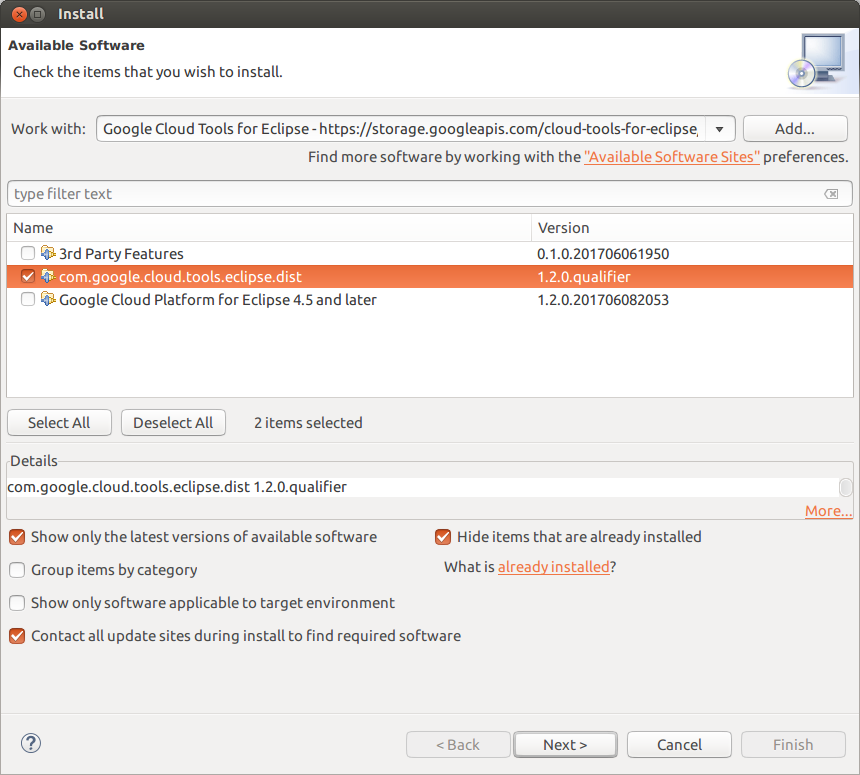Toggle Hide items that are already installed
This screenshot has width=860, height=775.
443,536
